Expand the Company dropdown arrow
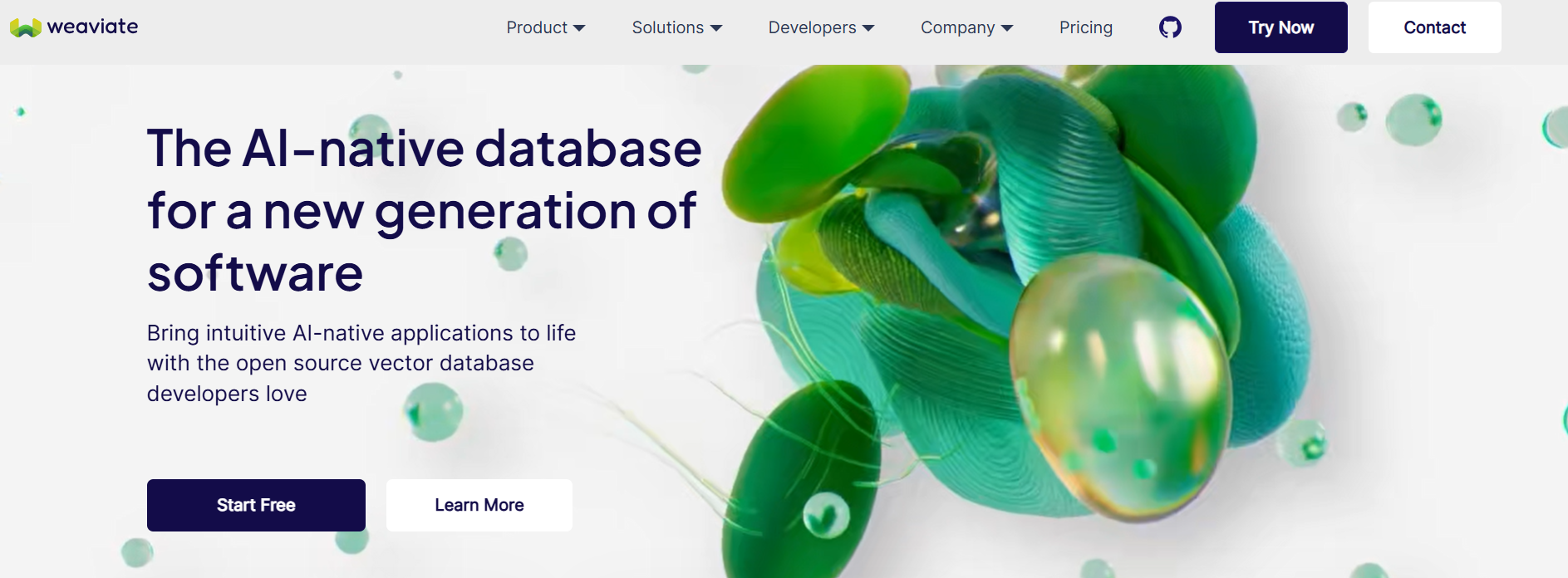The width and height of the screenshot is (1568, 578). click(1007, 28)
